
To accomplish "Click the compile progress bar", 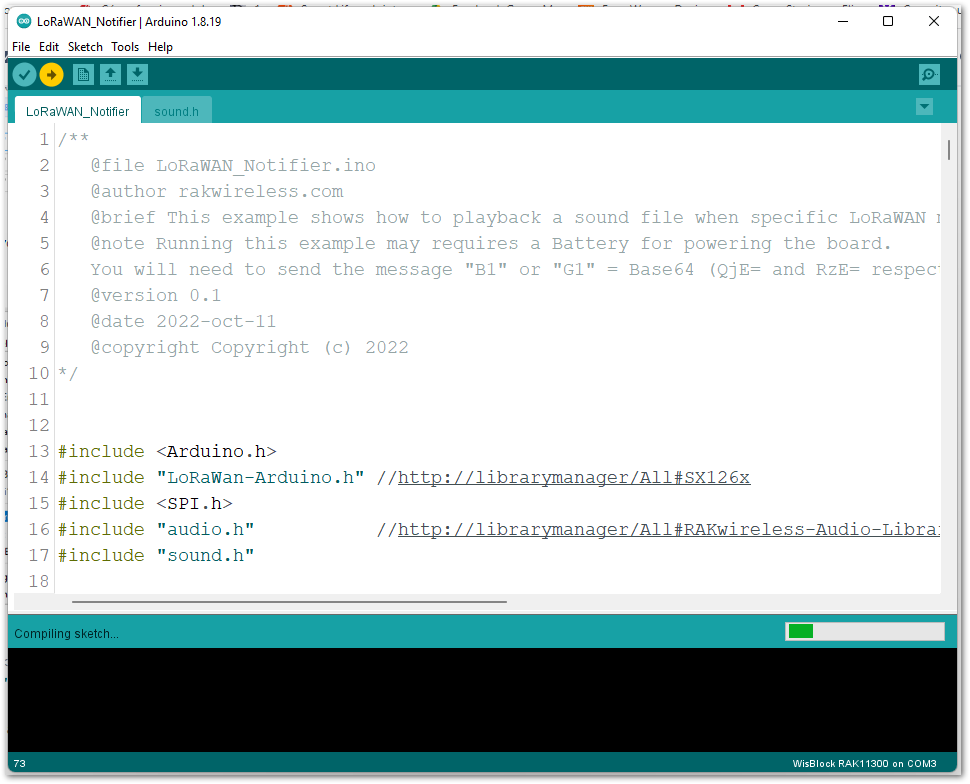I will coord(865,631).
